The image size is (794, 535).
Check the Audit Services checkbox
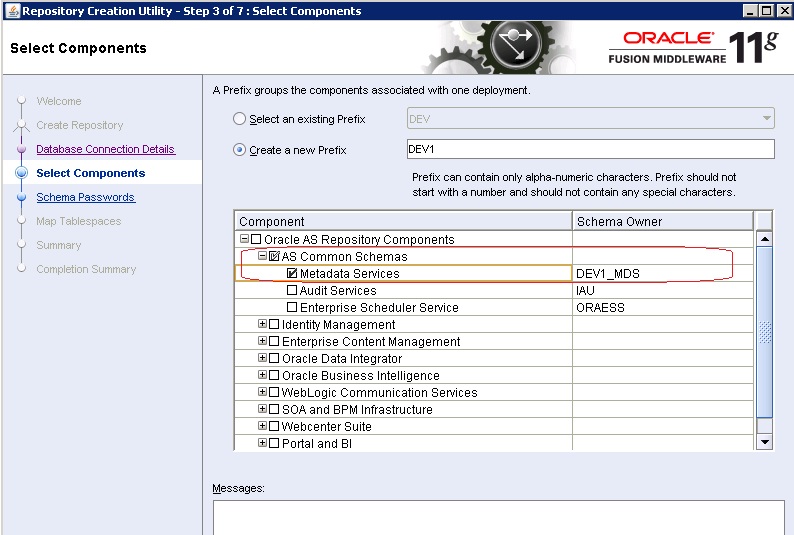pos(292,290)
